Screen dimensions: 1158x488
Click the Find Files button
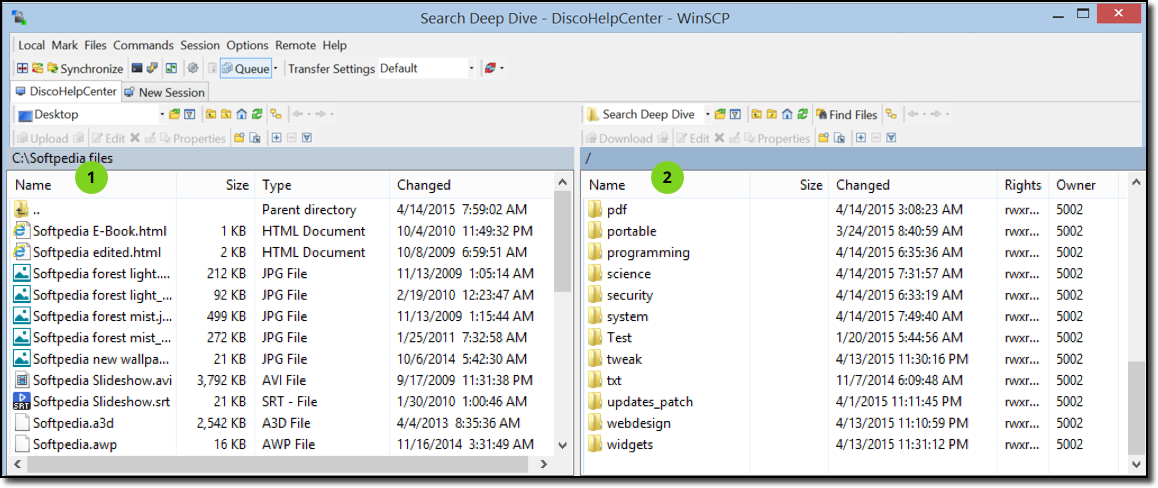pyautogui.click(x=847, y=114)
